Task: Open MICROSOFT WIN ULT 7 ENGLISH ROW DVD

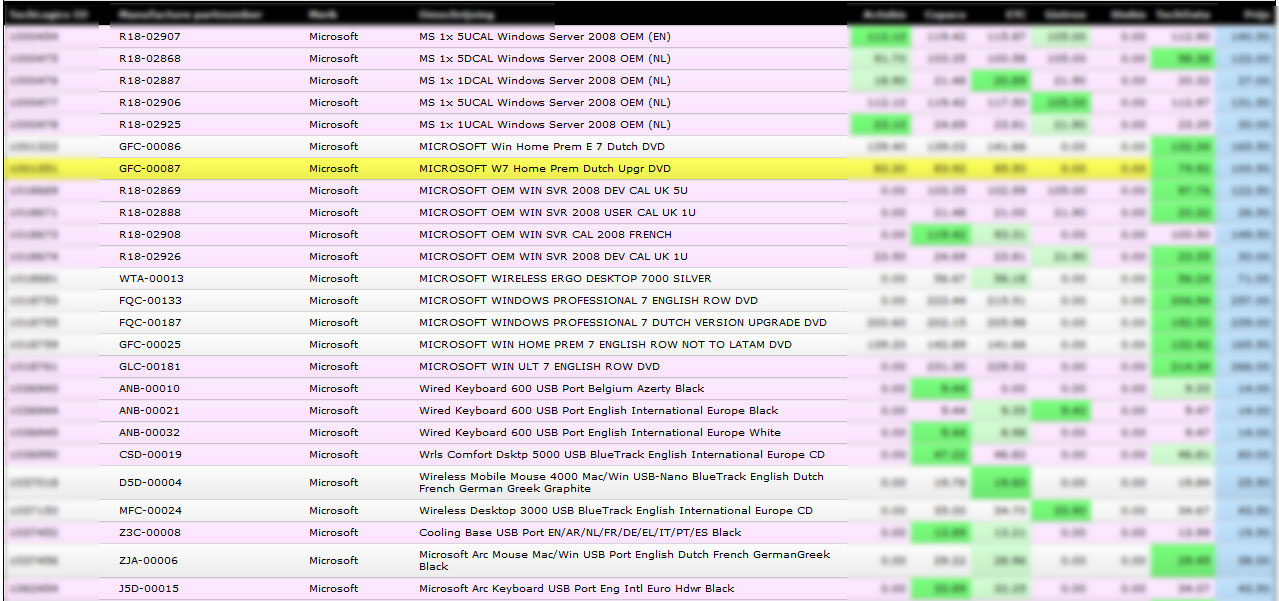Action: tap(539, 367)
